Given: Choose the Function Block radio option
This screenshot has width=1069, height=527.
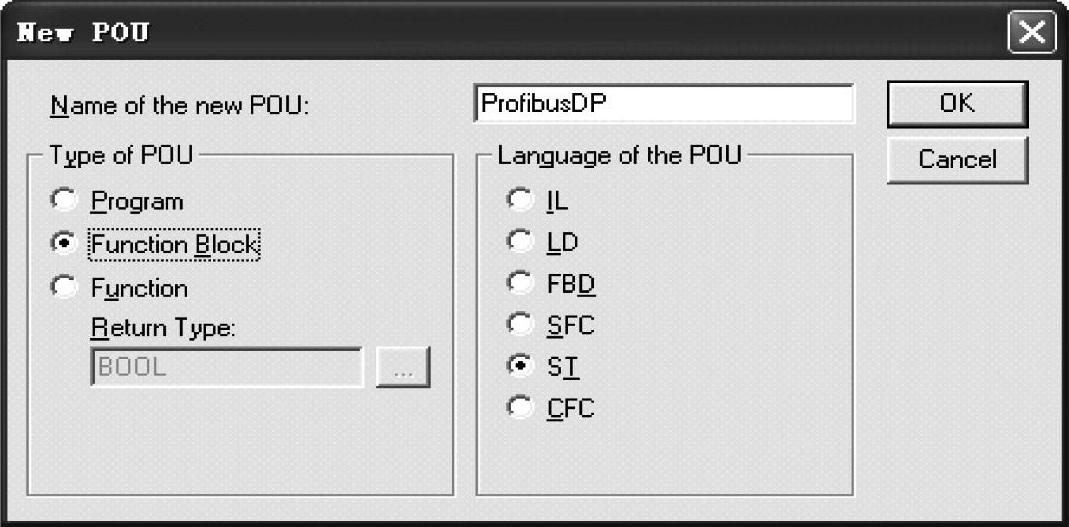Looking at the screenshot, I should point(66,244).
